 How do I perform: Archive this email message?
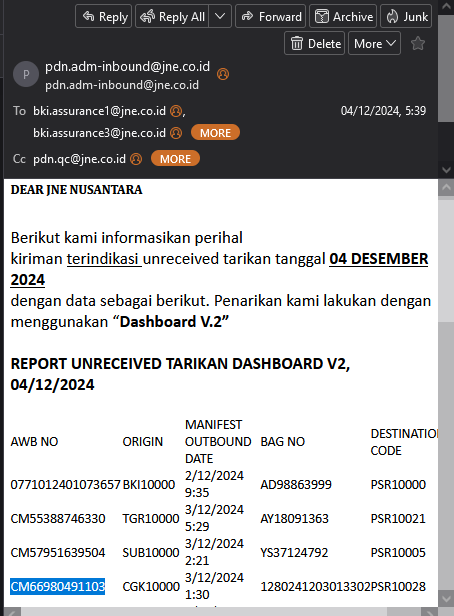[x=343, y=16]
